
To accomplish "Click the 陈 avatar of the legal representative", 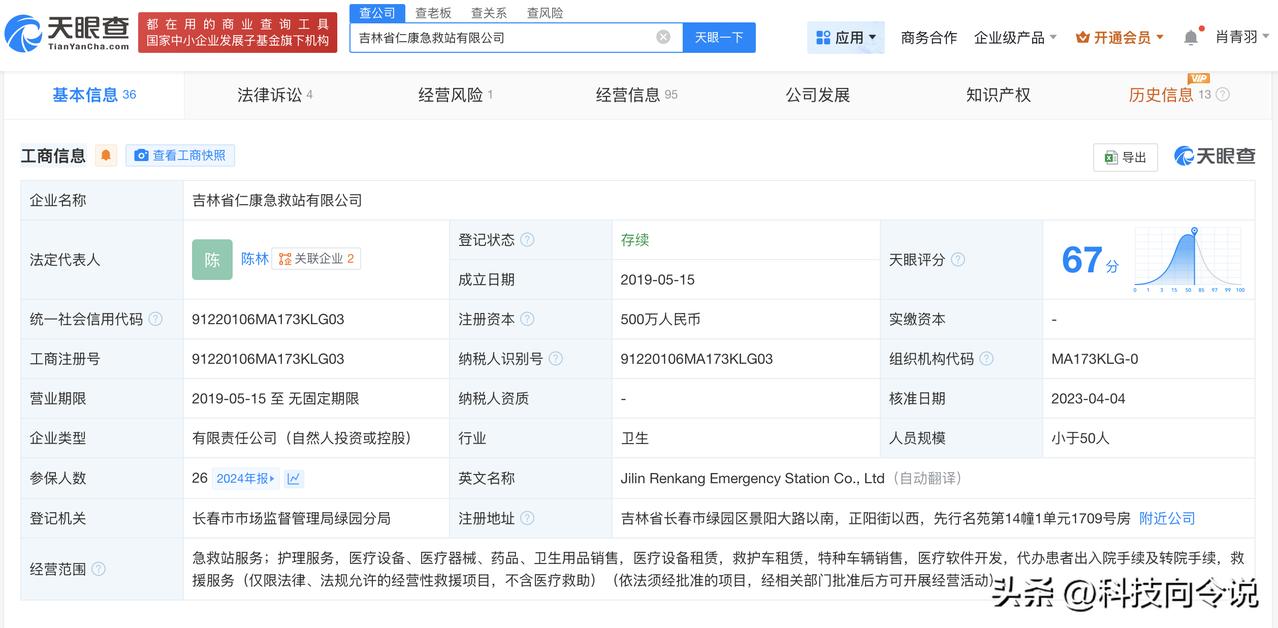I will point(212,259).
